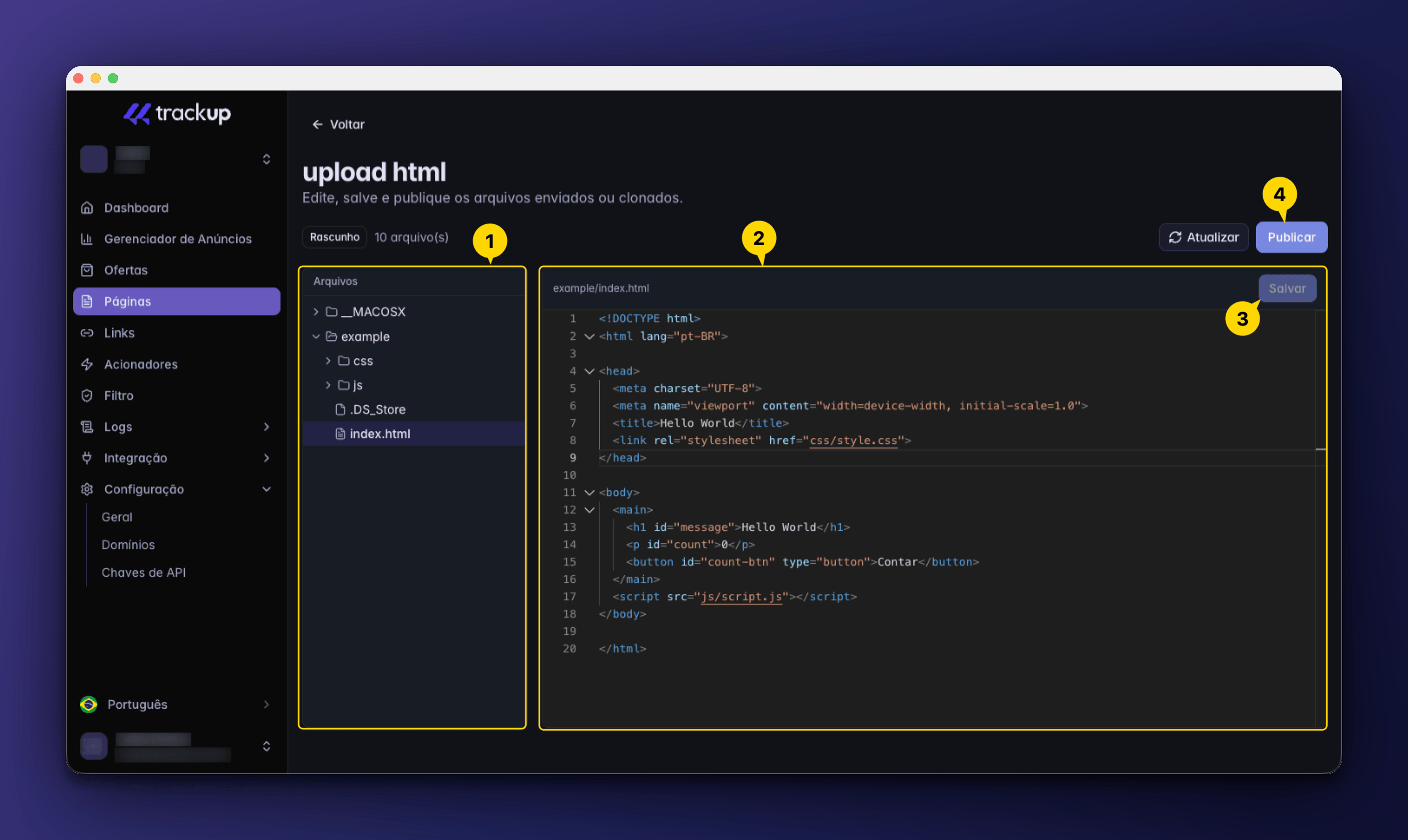Click the Filtro shield icon

pyautogui.click(x=87, y=395)
